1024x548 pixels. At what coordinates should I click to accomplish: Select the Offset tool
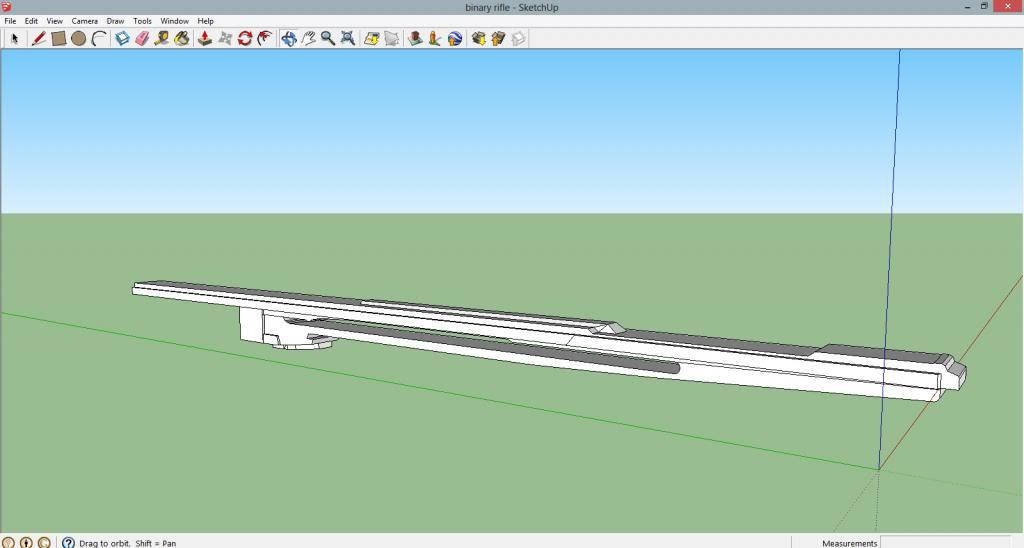(264, 39)
